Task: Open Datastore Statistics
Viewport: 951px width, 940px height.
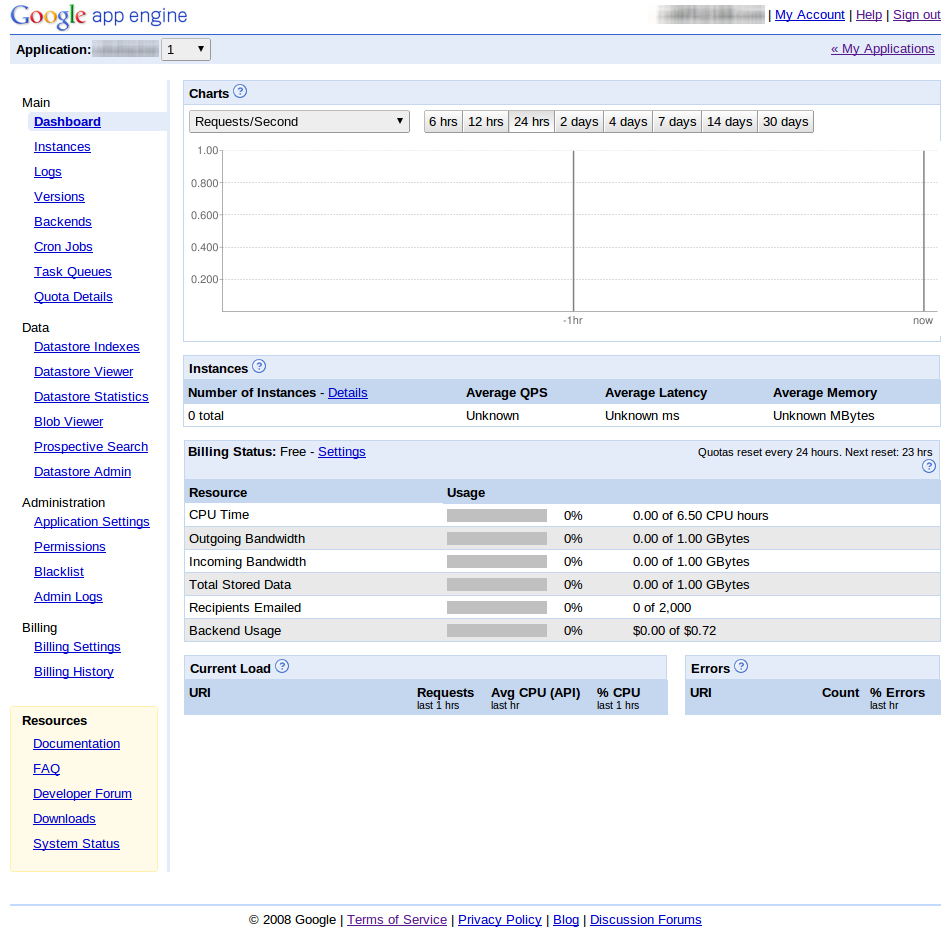Action: [92, 396]
